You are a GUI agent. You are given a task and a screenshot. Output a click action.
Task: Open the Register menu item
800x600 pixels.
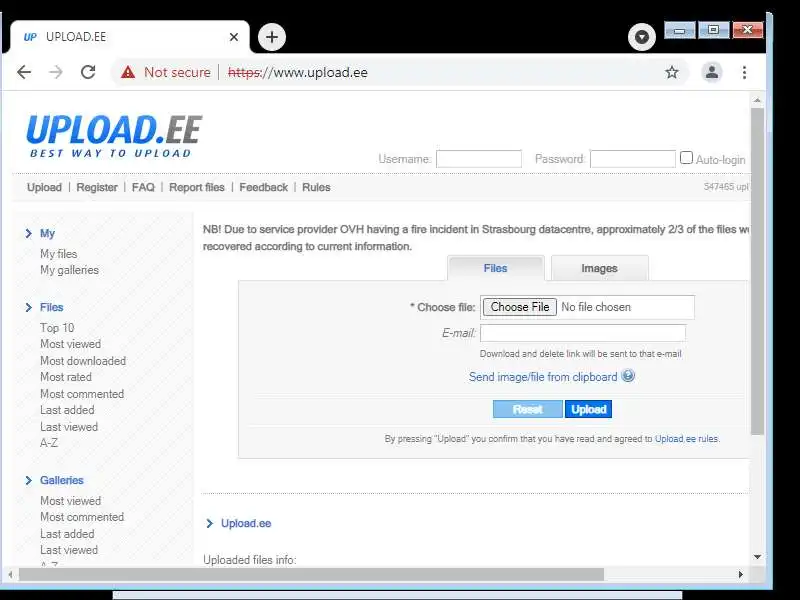(97, 187)
